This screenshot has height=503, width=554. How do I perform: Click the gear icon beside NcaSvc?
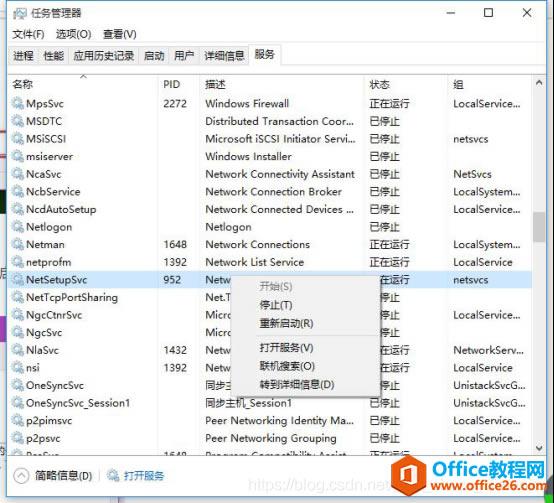point(17,174)
